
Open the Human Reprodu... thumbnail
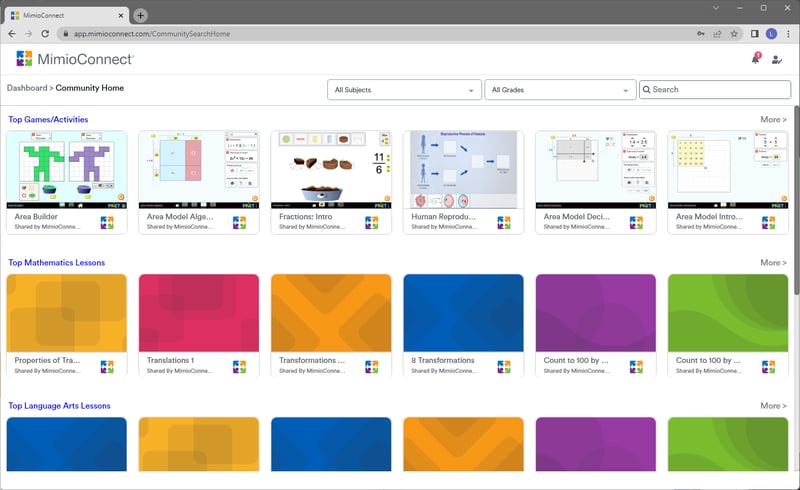pyautogui.click(x=463, y=169)
